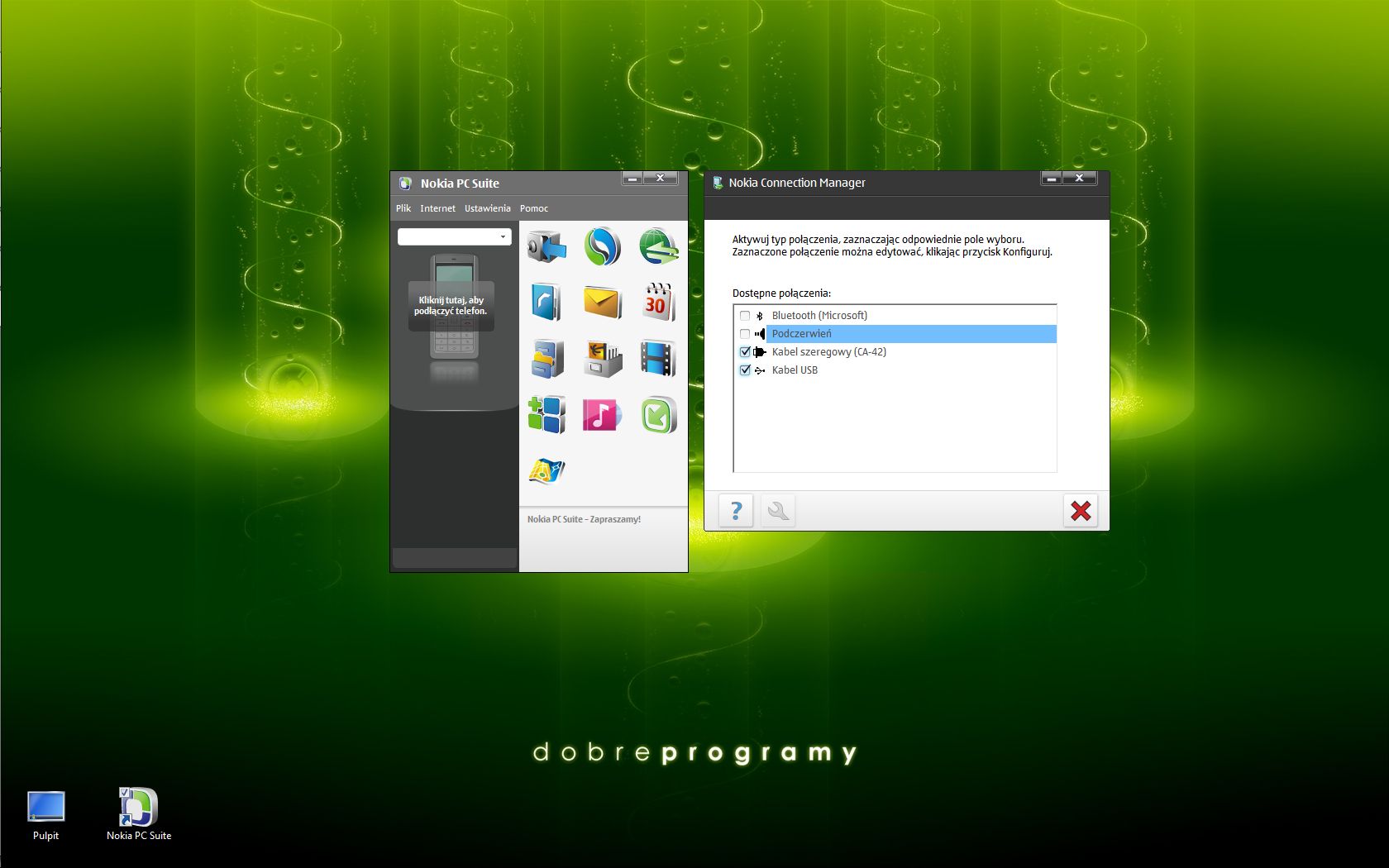Minimize the Nokia Connection Manager window
The width and height of the screenshot is (1389, 868).
tap(1052, 178)
